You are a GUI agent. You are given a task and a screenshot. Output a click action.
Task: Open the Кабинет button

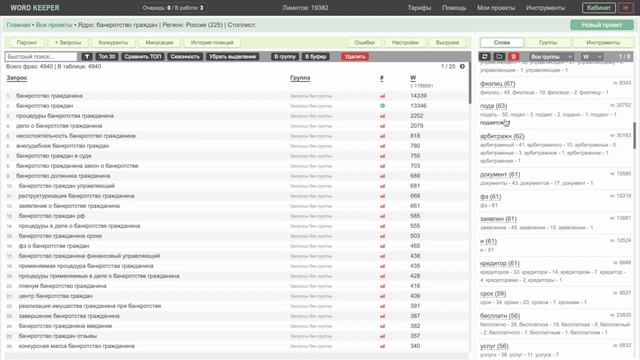598,8
